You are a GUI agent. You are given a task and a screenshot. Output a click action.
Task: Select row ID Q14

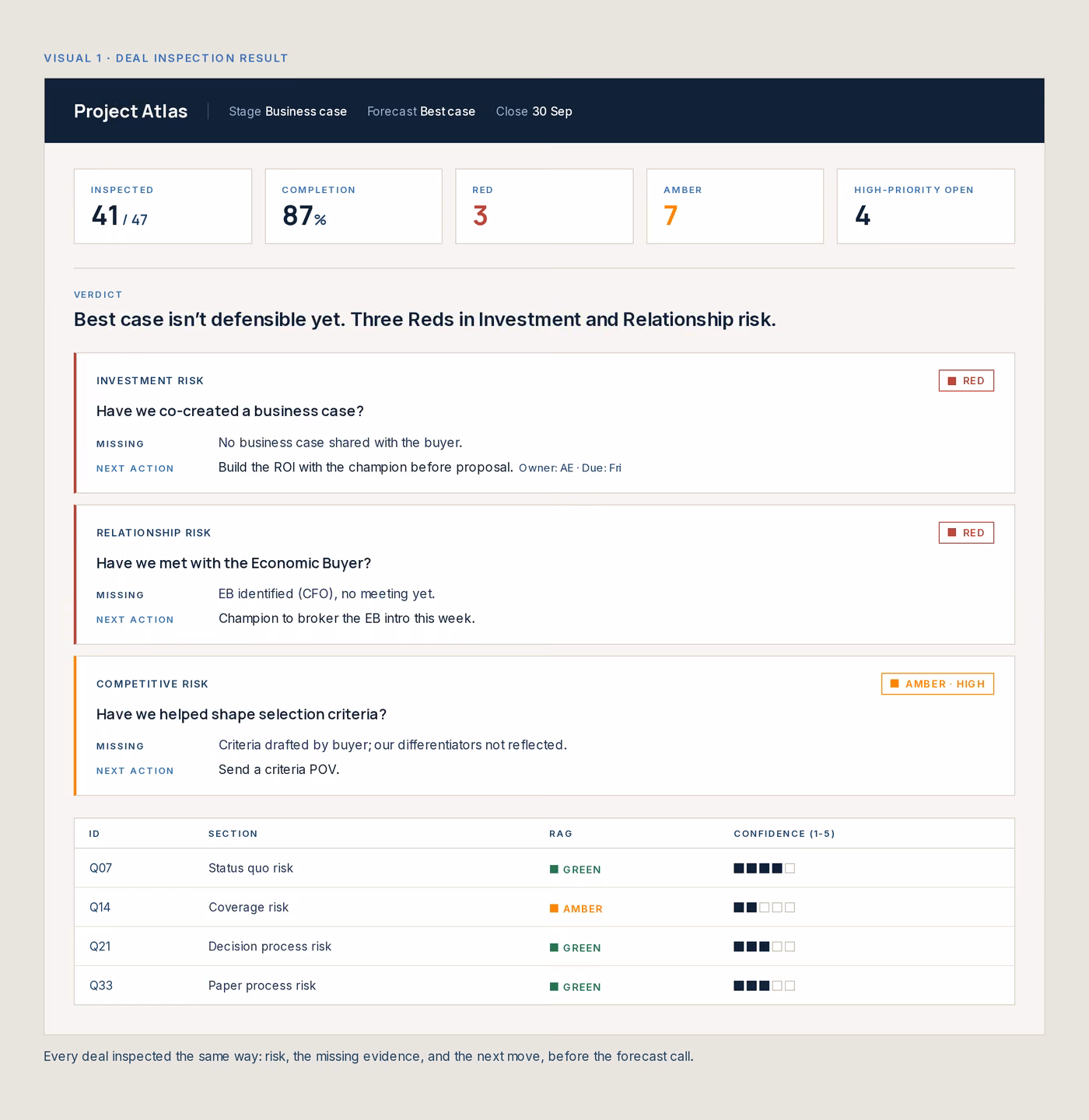(100, 908)
